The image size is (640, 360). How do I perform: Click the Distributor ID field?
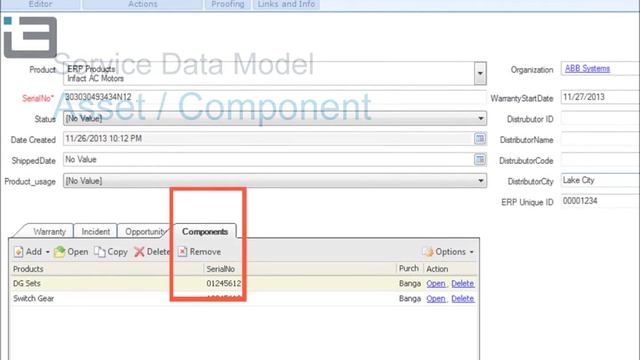(600, 119)
